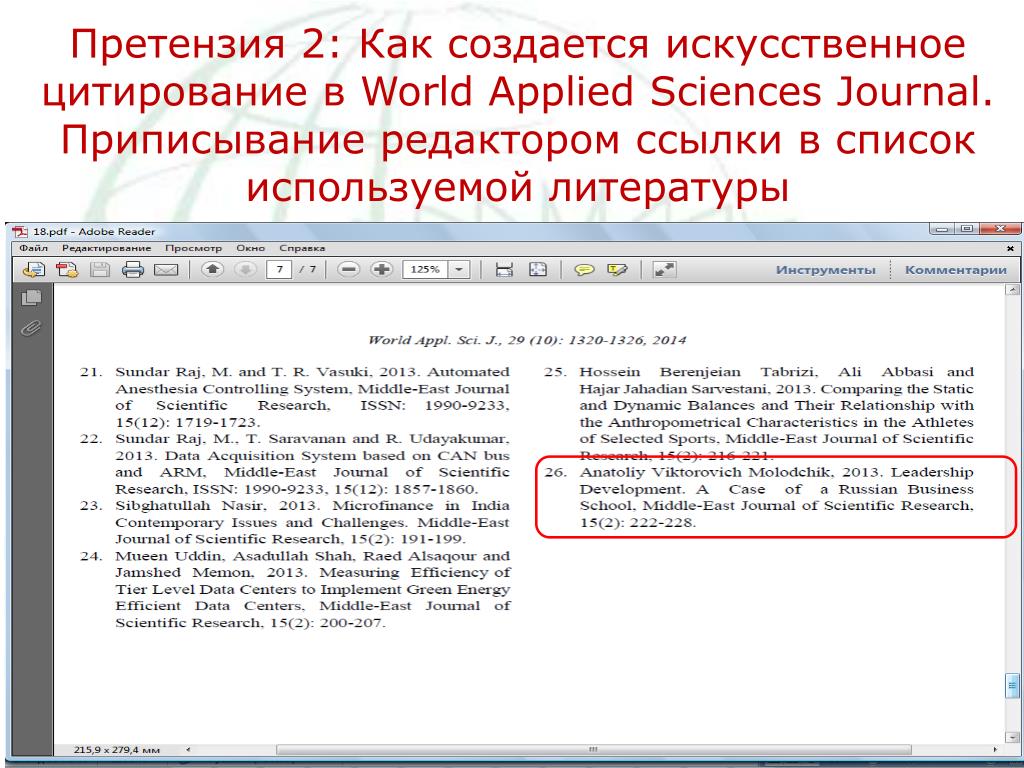Open the Page Thumbnails side panel
The height and width of the screenshot is (768, 1024).
tap(31, 298)
